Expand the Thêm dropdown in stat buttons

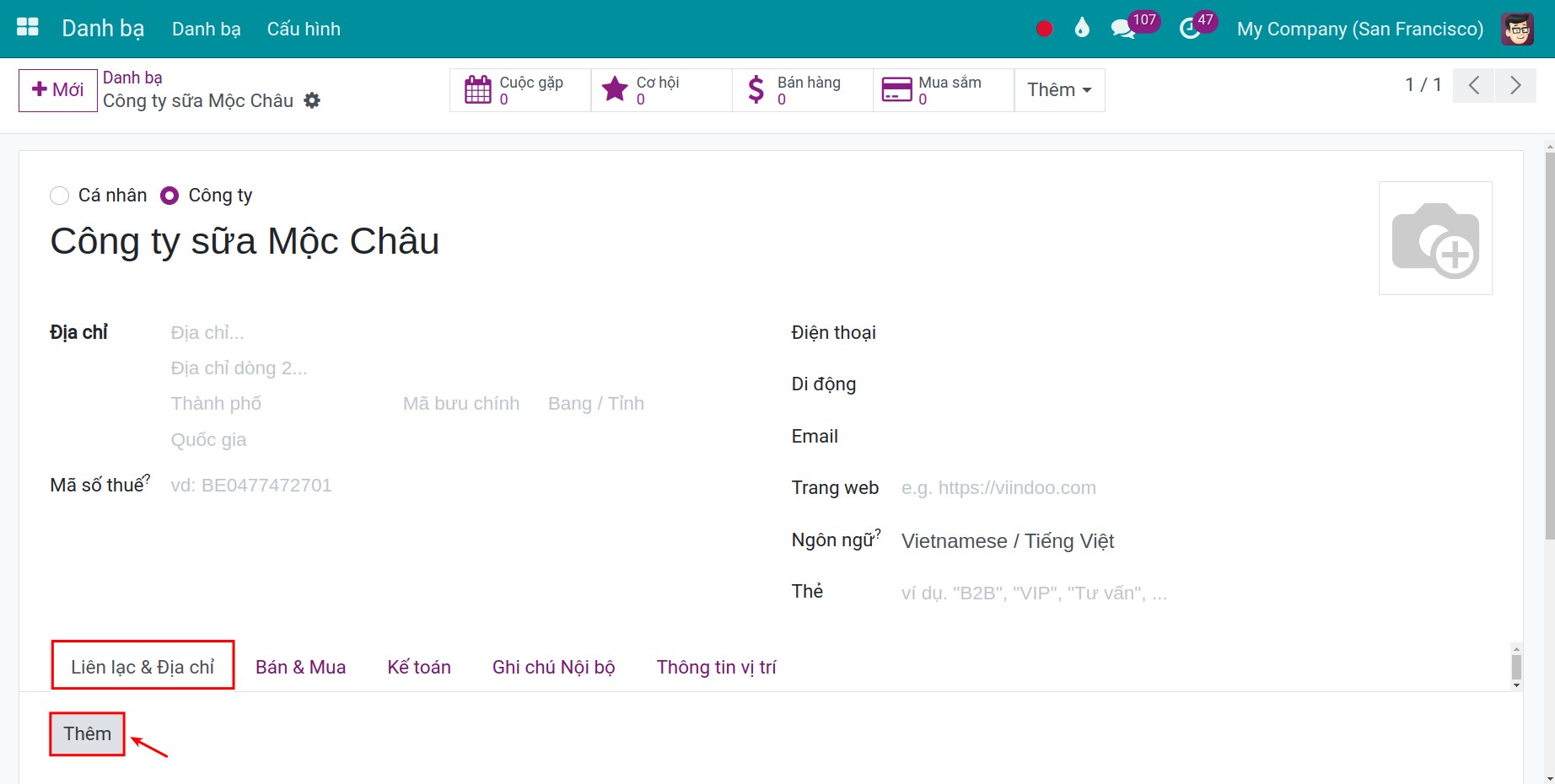click(1059, 90)
